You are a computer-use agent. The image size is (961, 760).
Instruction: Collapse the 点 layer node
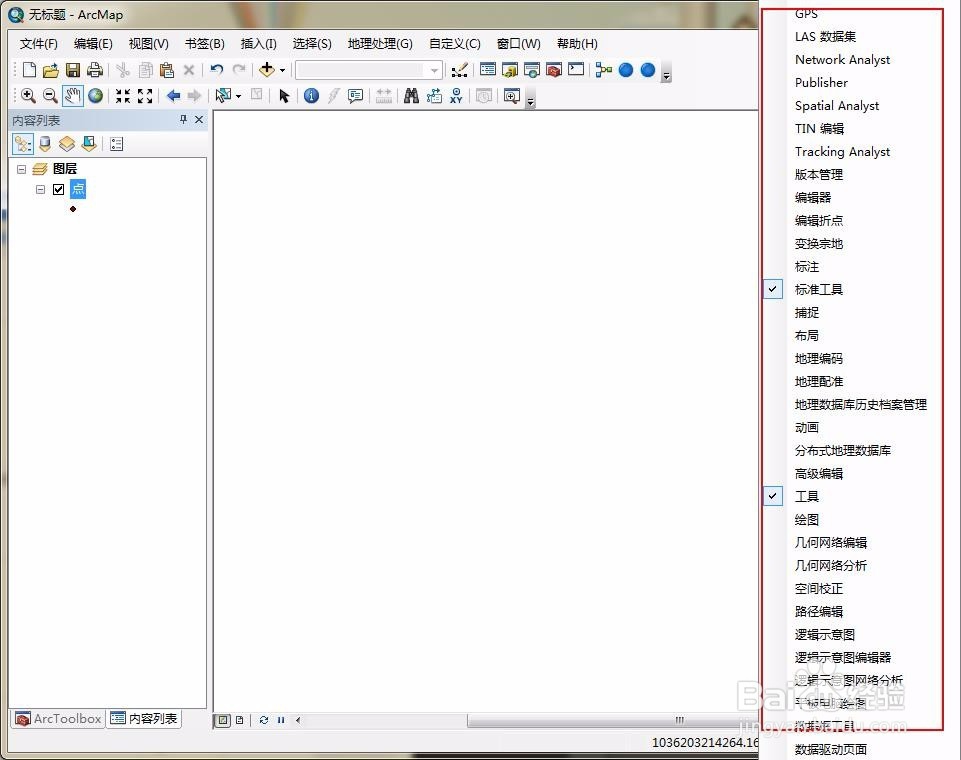tap(40, 189)
